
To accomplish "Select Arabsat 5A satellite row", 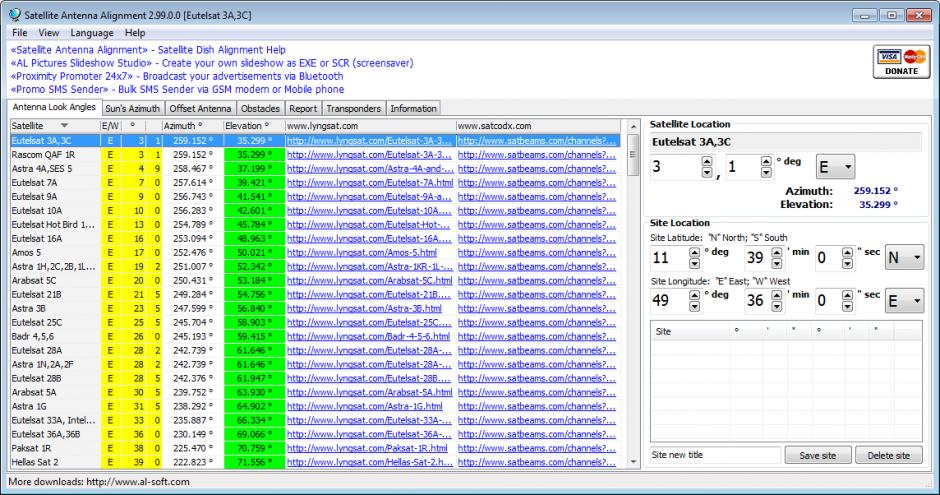I will [x=315, y=392].
